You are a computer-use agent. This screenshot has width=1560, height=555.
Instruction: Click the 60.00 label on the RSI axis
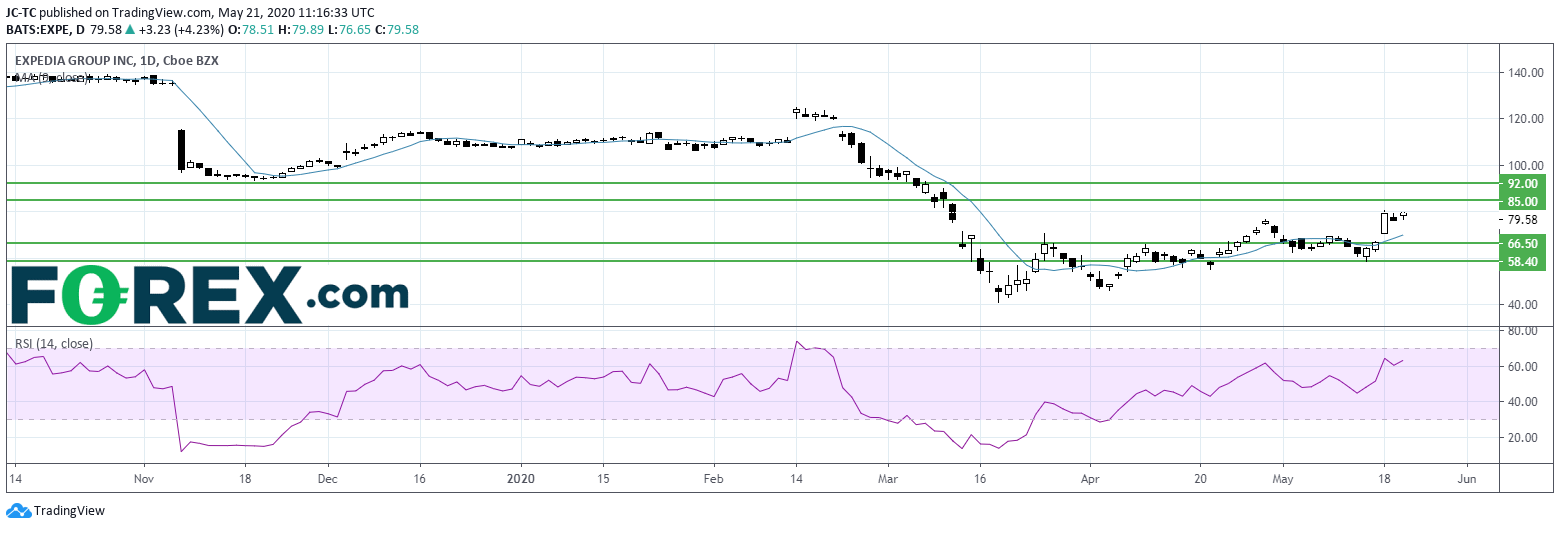tap(1522, 367)
